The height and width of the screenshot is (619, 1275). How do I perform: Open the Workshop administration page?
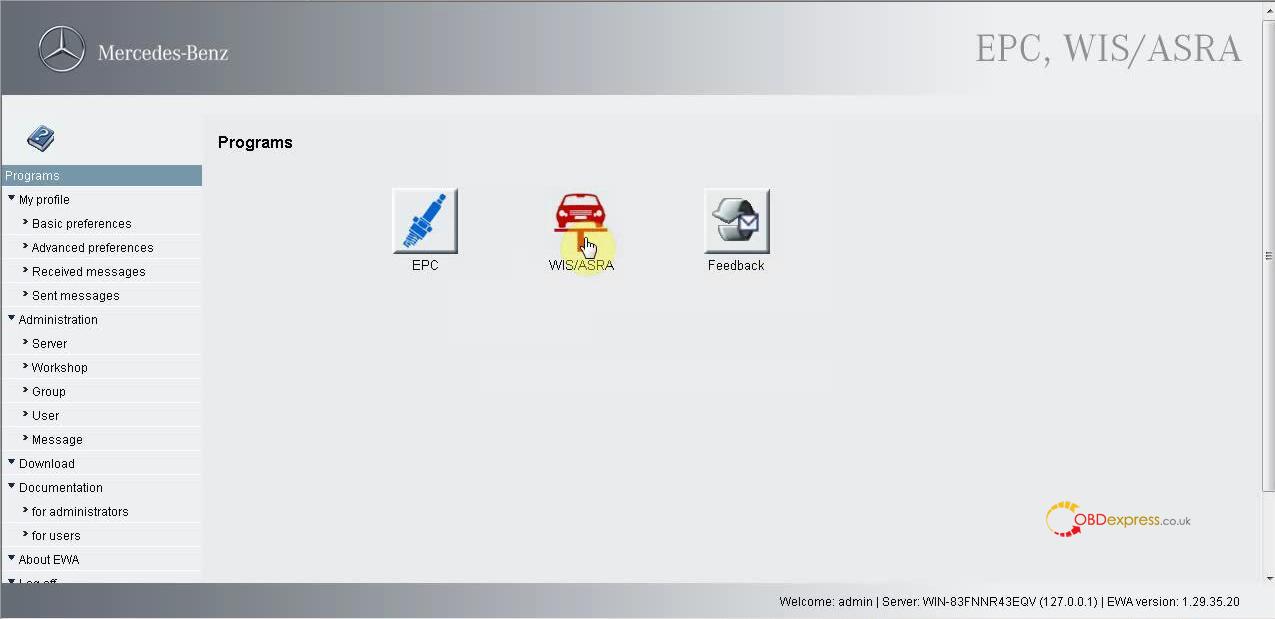click(59, 368)
